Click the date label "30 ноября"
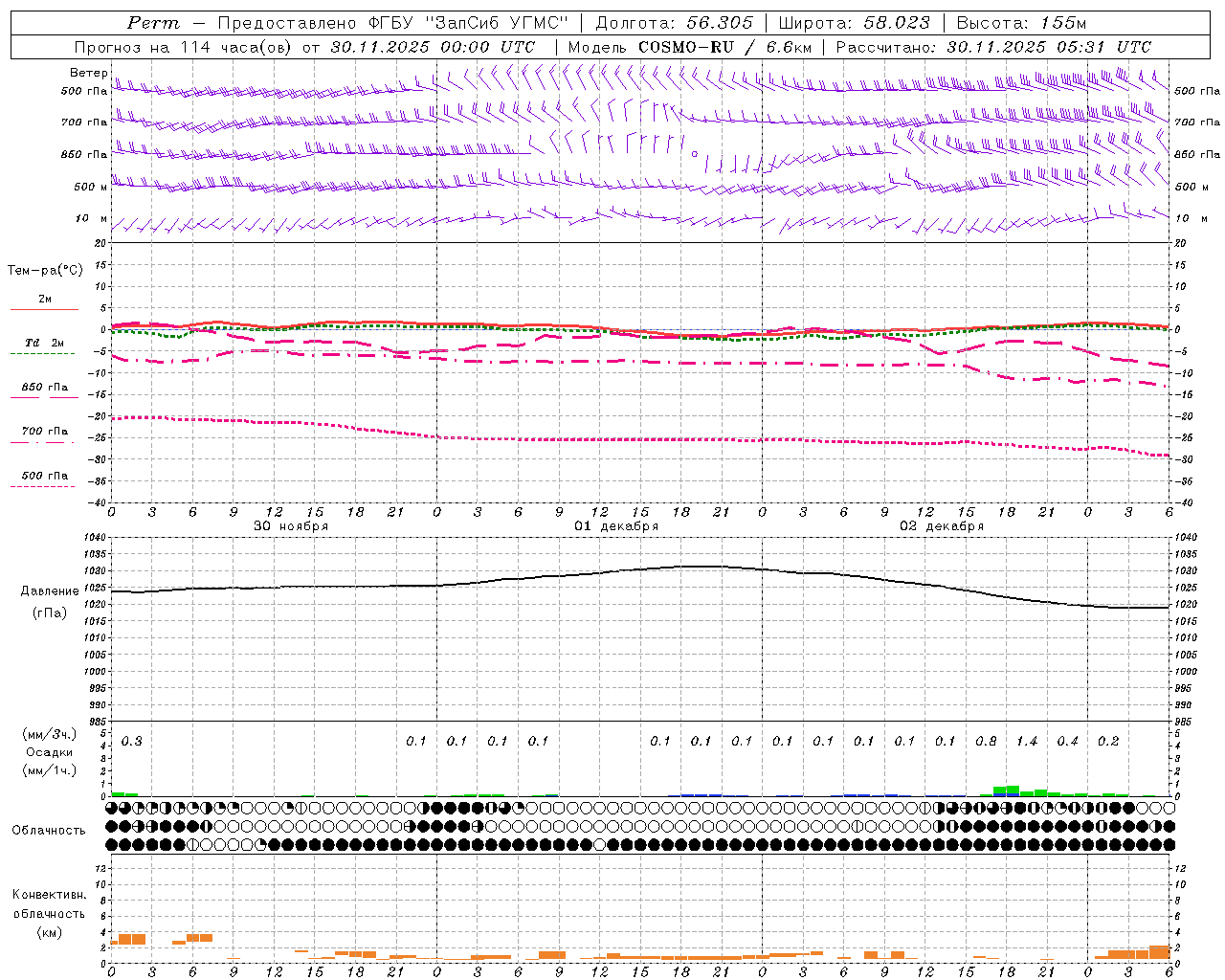This screenshot has width=1225, height=980. click(291, 526)
